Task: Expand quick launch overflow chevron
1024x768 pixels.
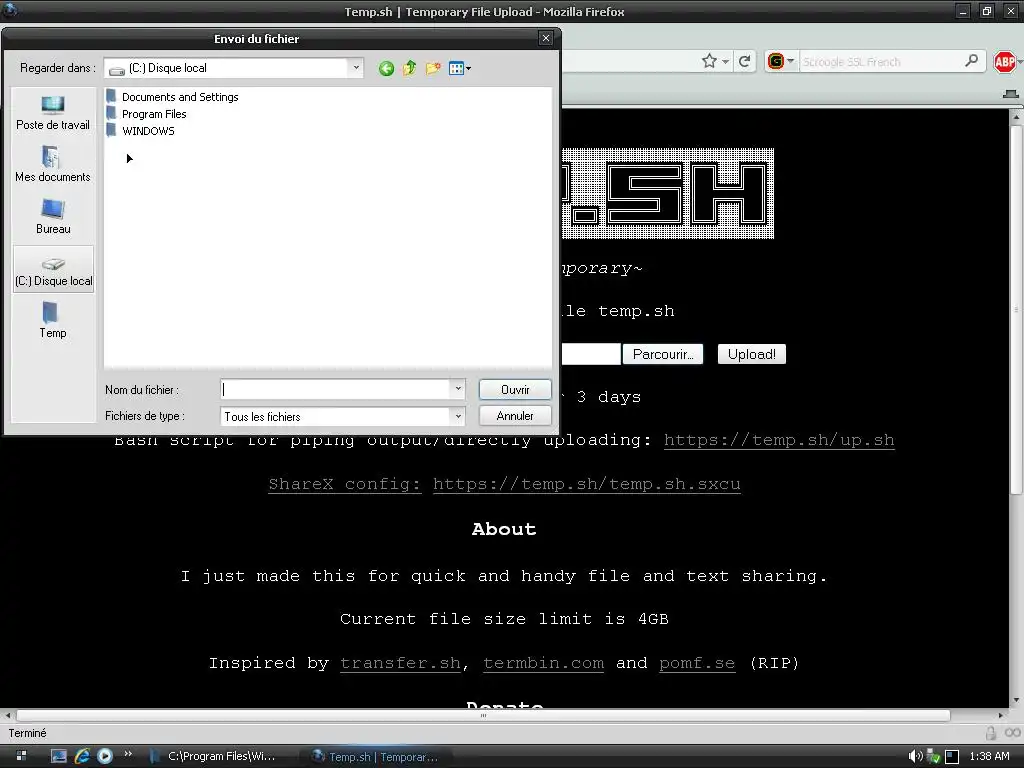Action: pos(128,754)
